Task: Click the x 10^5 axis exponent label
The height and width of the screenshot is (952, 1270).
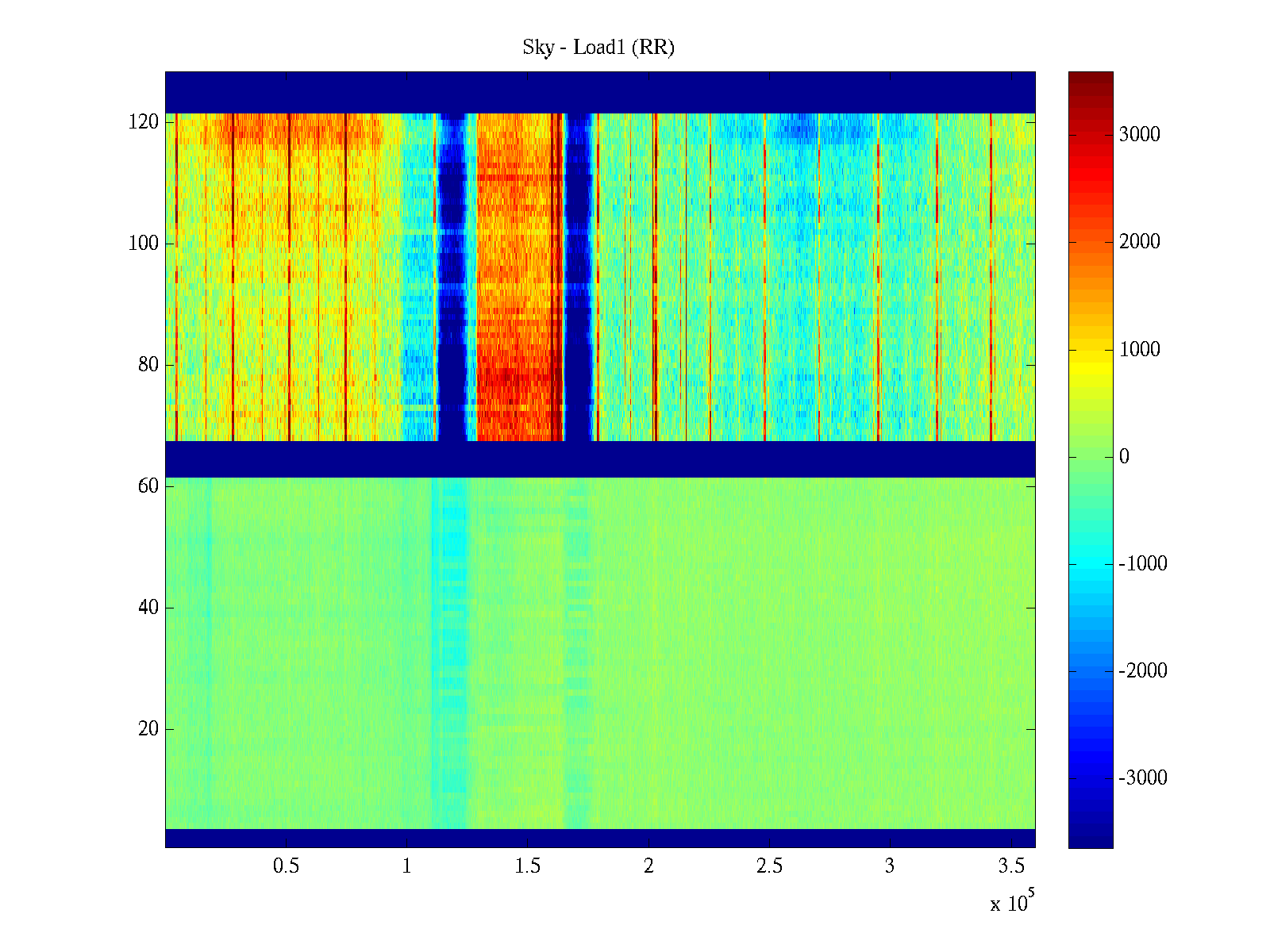Action: pyautogui.click(x=1011, y=902)
